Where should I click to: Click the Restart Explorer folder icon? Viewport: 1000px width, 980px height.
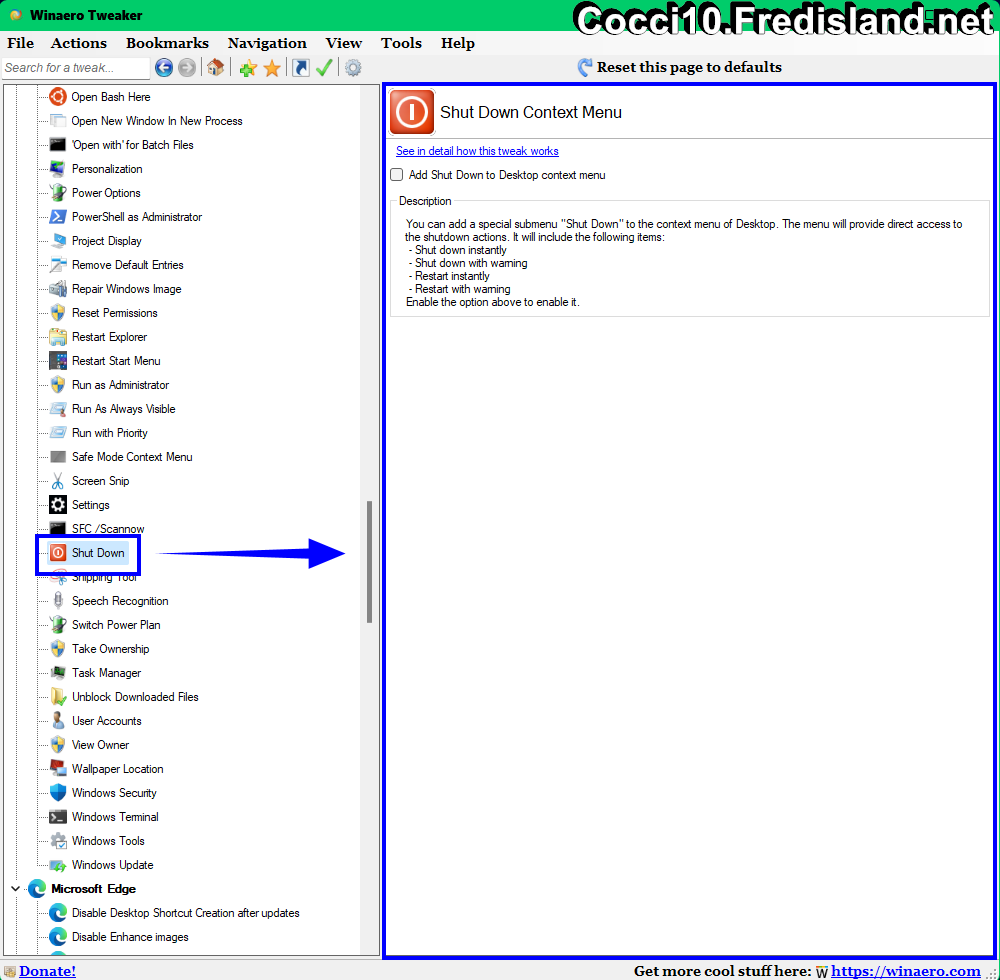tap(57, 337)
